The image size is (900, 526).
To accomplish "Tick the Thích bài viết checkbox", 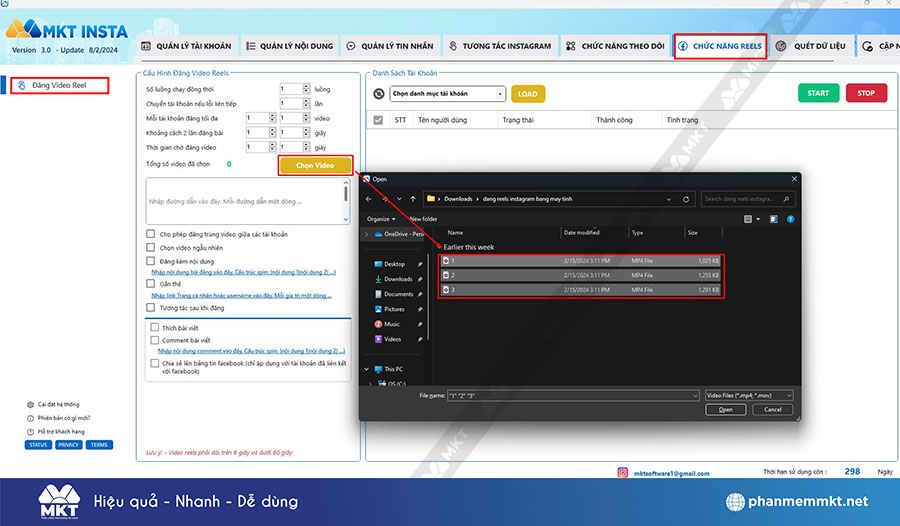I will (154, 327).
